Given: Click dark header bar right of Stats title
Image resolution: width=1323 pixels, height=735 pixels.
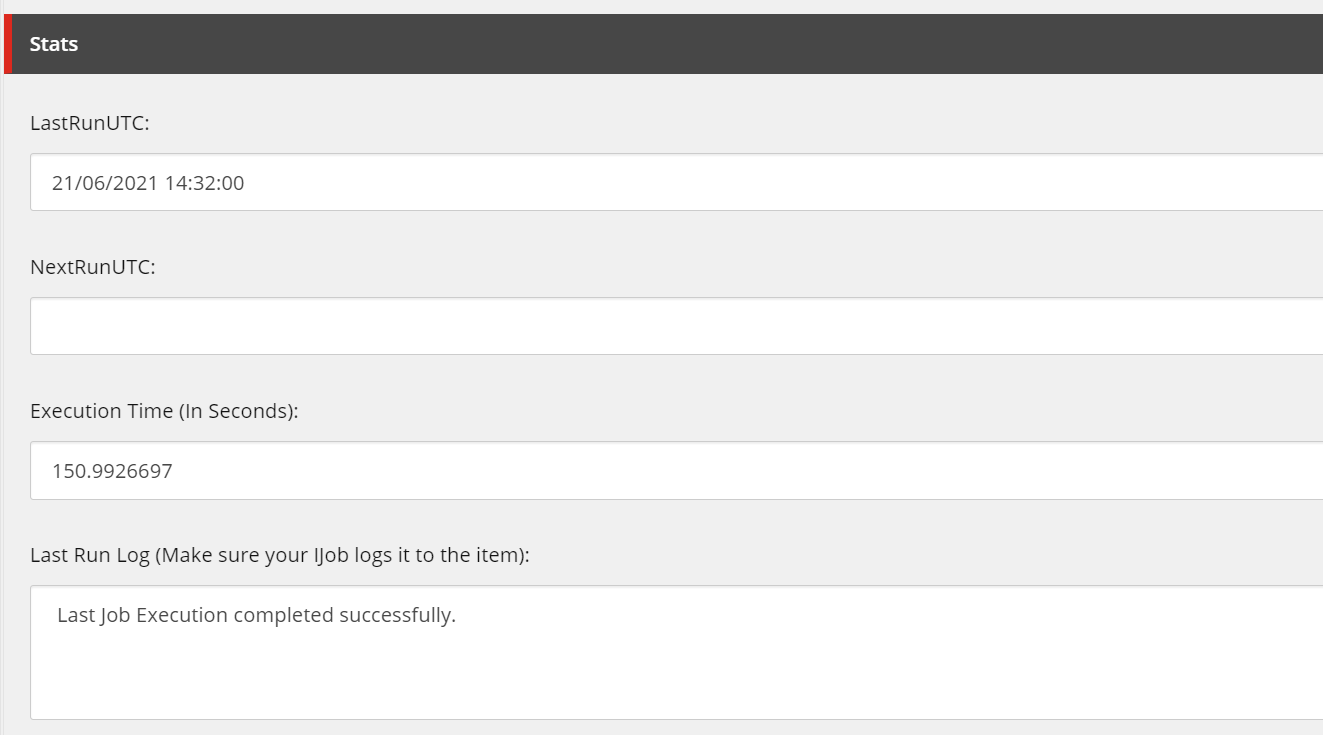Looking at the screenshot, I should 700,44.
